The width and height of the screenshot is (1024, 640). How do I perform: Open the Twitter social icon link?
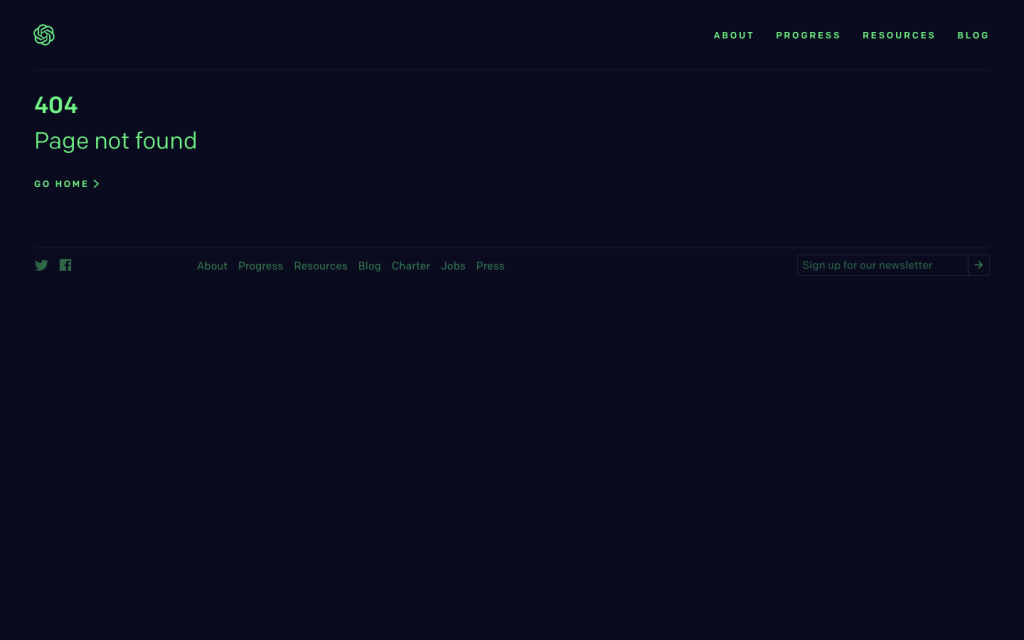[41, 265]
